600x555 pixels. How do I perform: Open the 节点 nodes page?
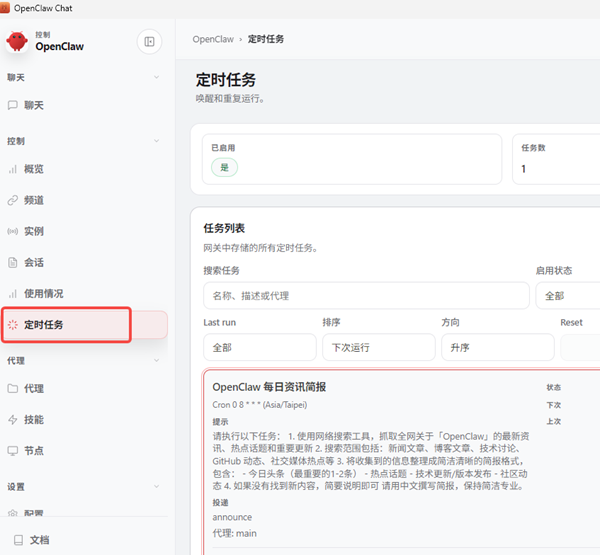pos(34,450)
